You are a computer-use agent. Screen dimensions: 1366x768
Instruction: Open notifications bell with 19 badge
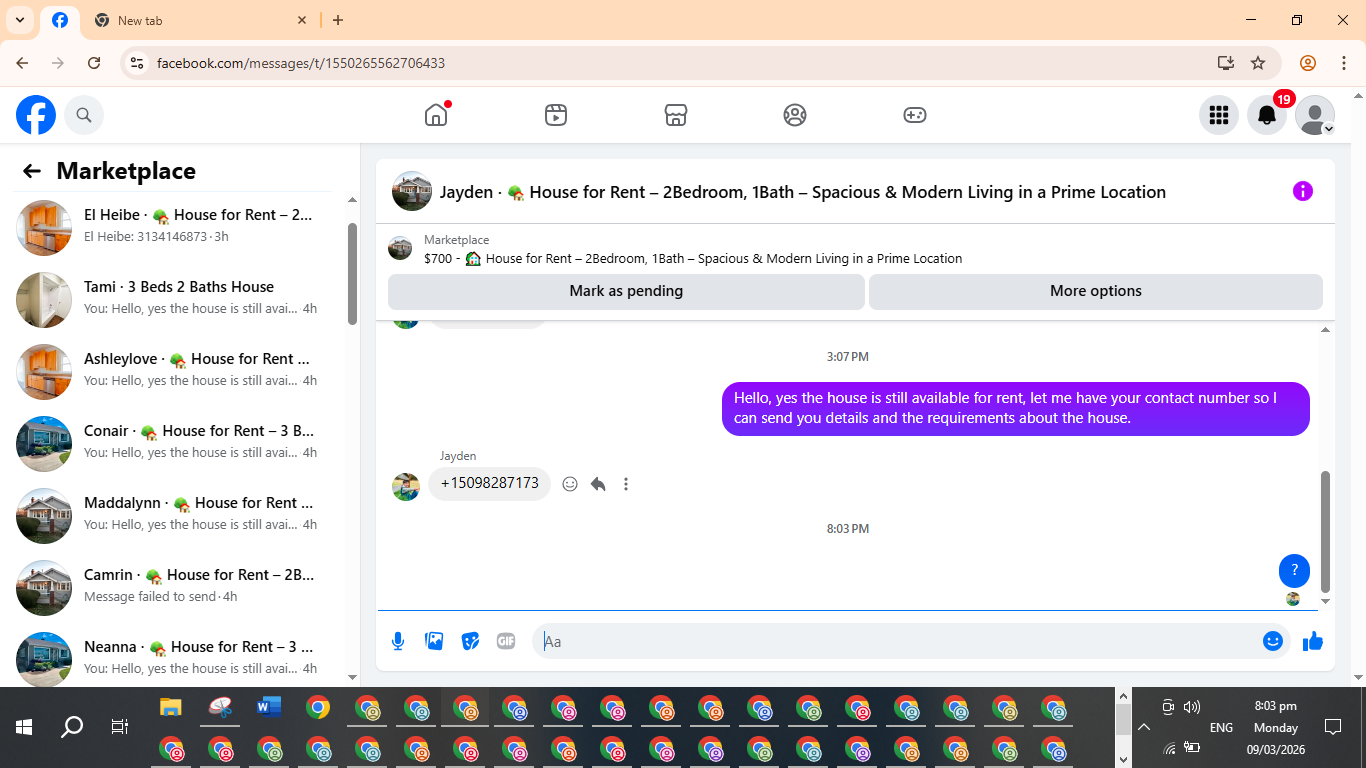coord(1267,115)
